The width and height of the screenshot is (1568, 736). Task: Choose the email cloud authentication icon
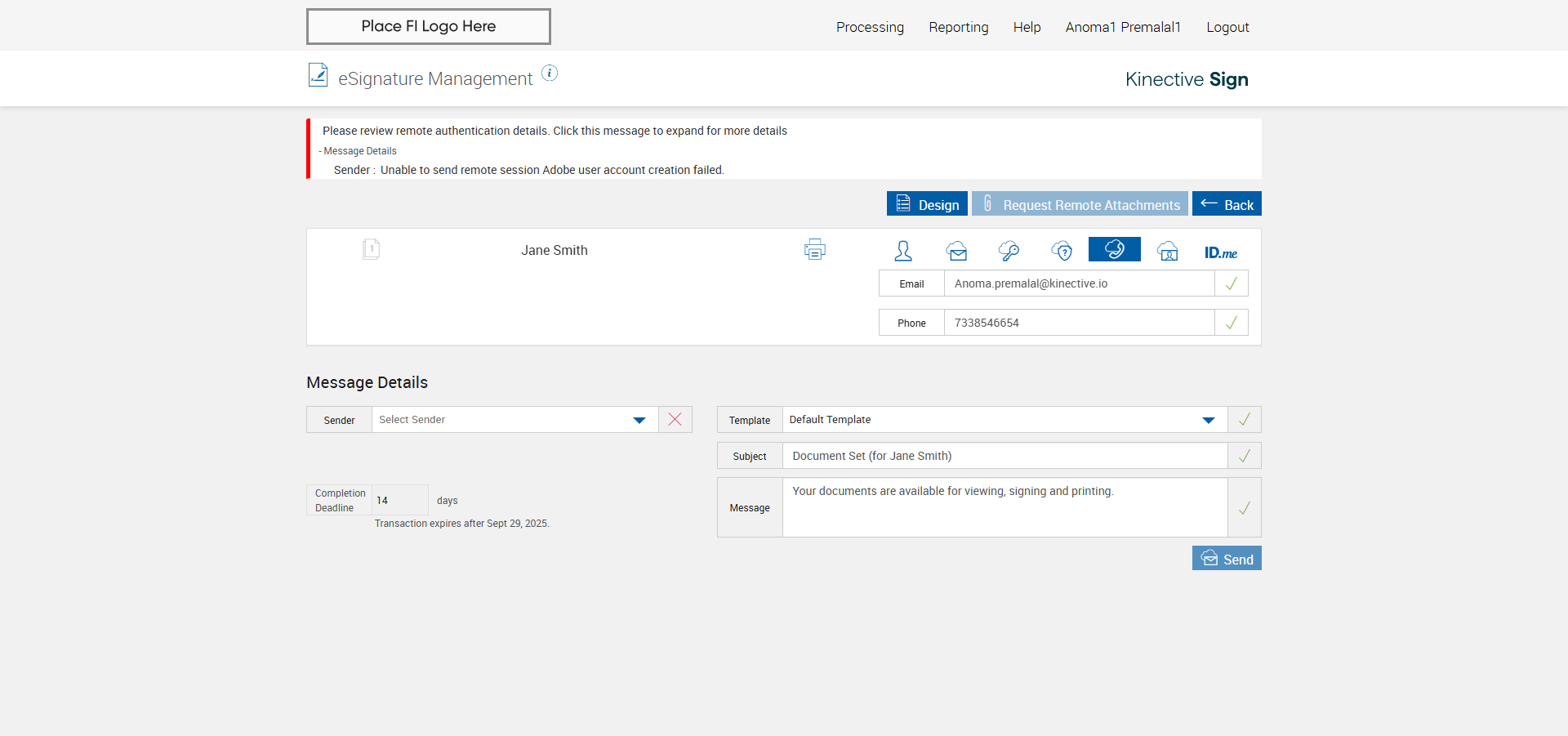point(956,251)
